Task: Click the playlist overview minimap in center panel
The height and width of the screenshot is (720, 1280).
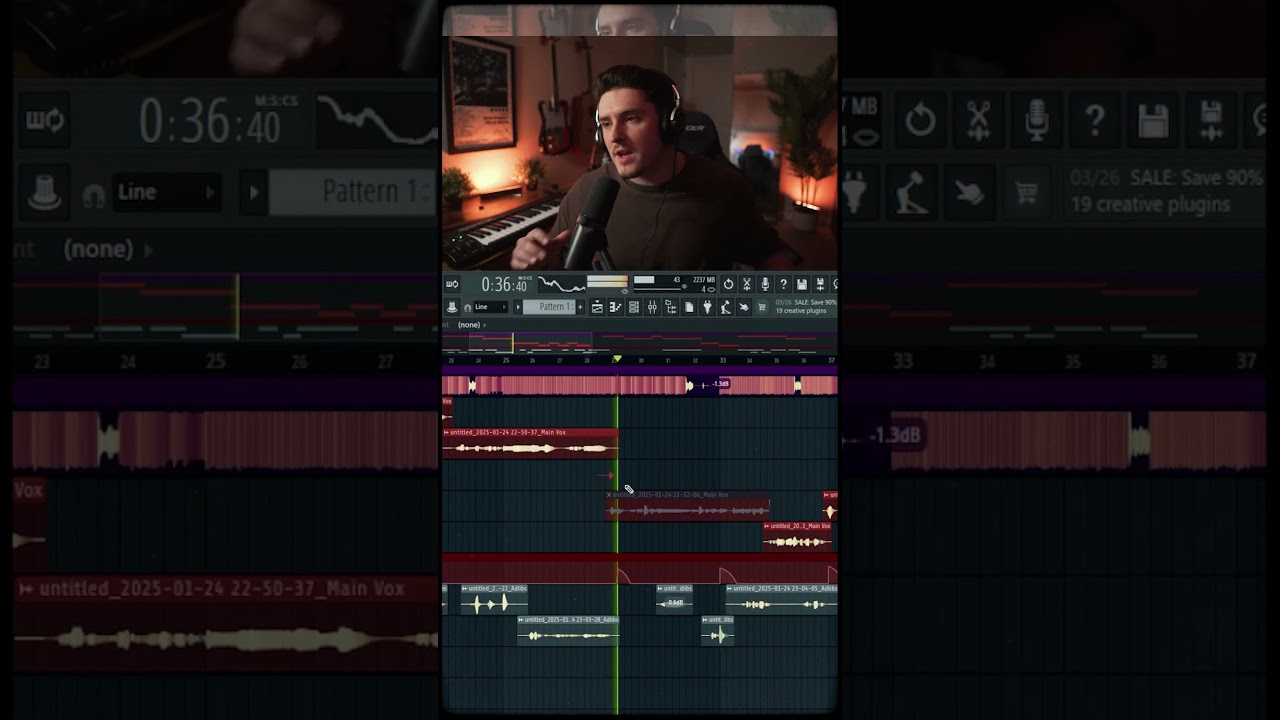Action: click(x=640, y=343)
